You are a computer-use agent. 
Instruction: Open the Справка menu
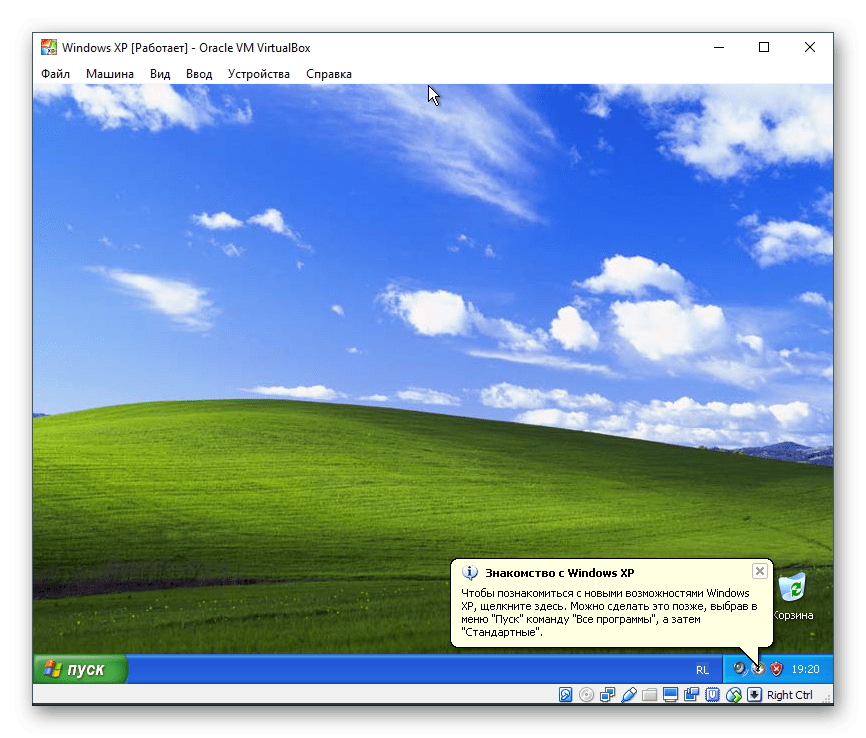pyautogui.click(x=329, y=74)
